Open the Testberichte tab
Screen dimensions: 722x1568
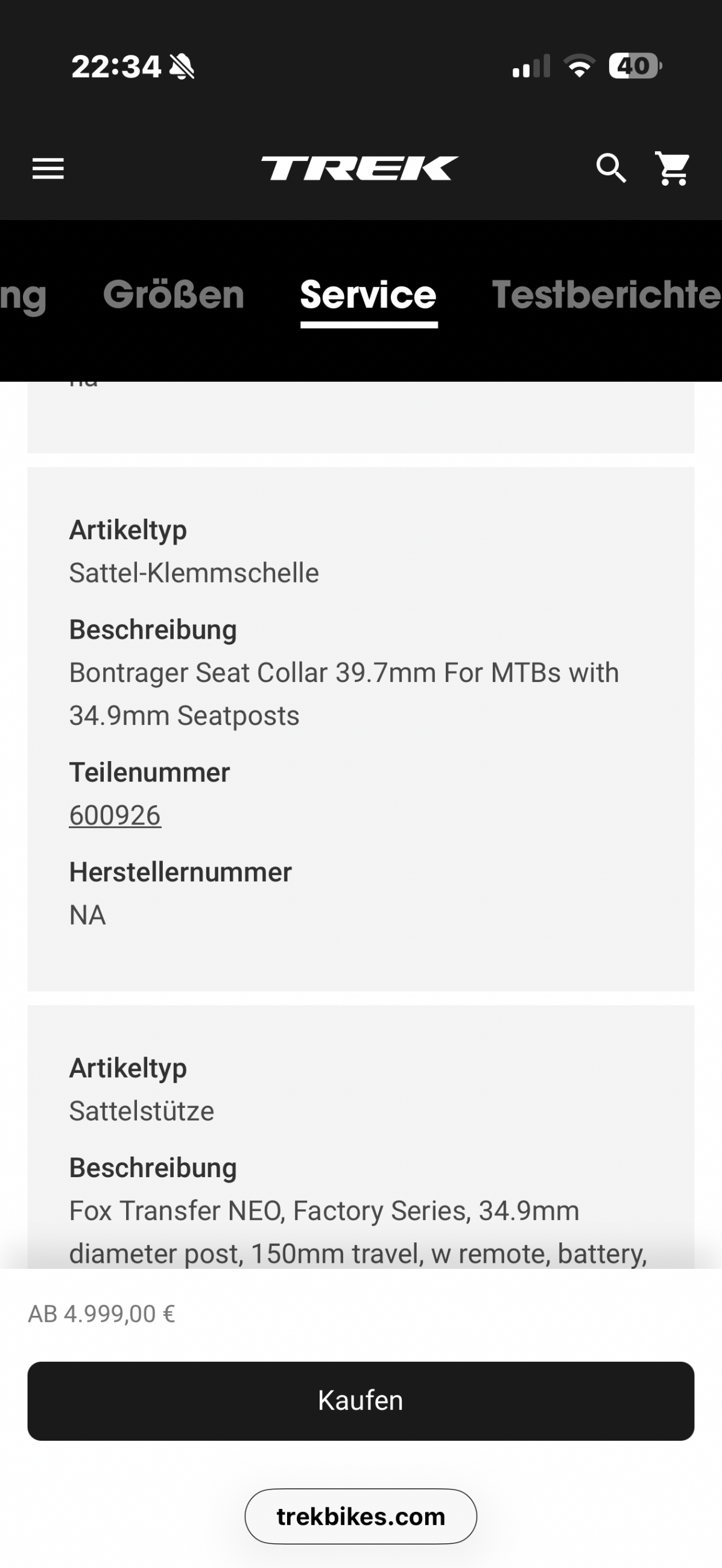[x=606, y=295]
